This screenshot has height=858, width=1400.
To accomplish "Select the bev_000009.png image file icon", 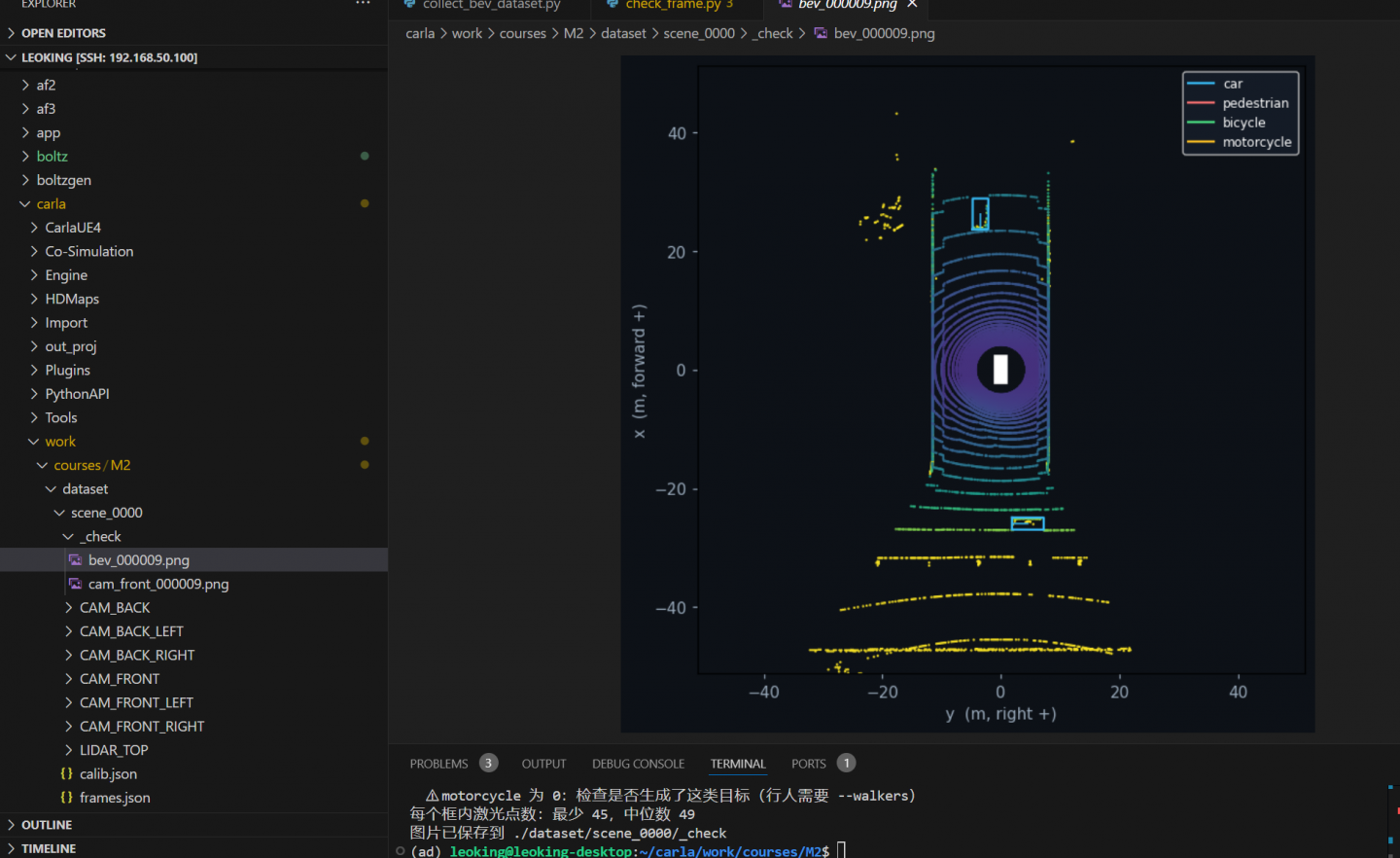I will [75, 560].
